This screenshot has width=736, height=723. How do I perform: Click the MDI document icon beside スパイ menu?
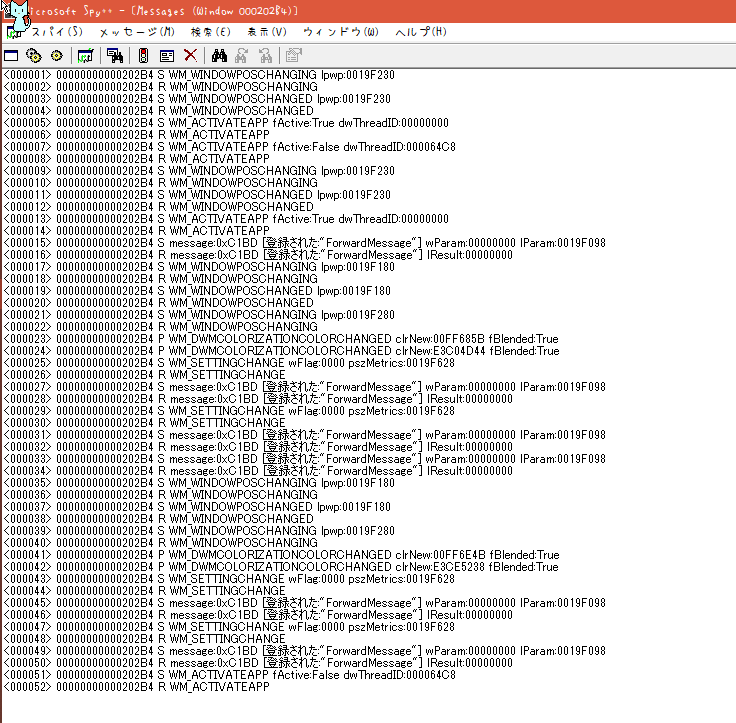14,33
